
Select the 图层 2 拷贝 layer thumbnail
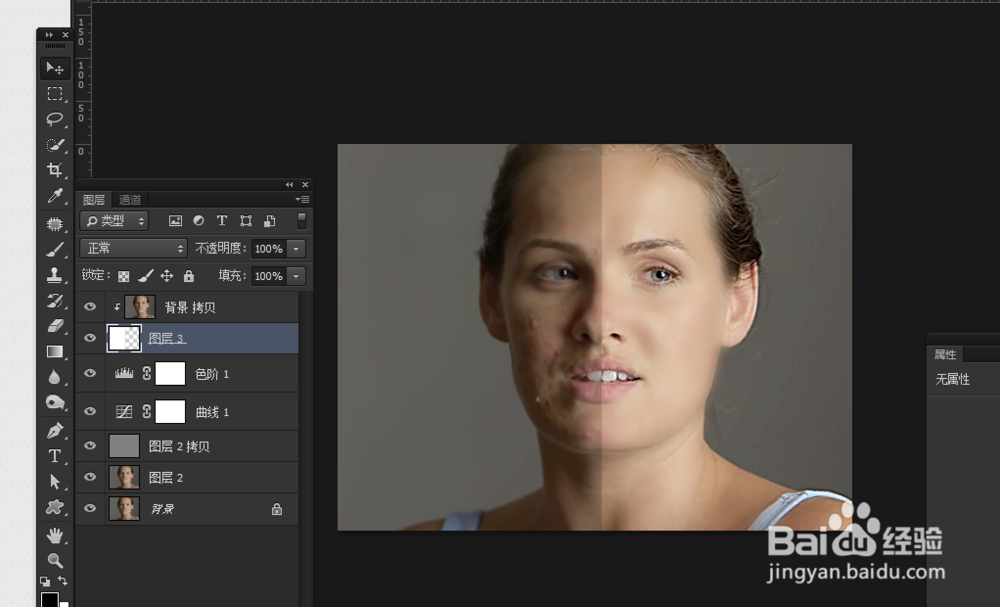(x=124, y=446)
